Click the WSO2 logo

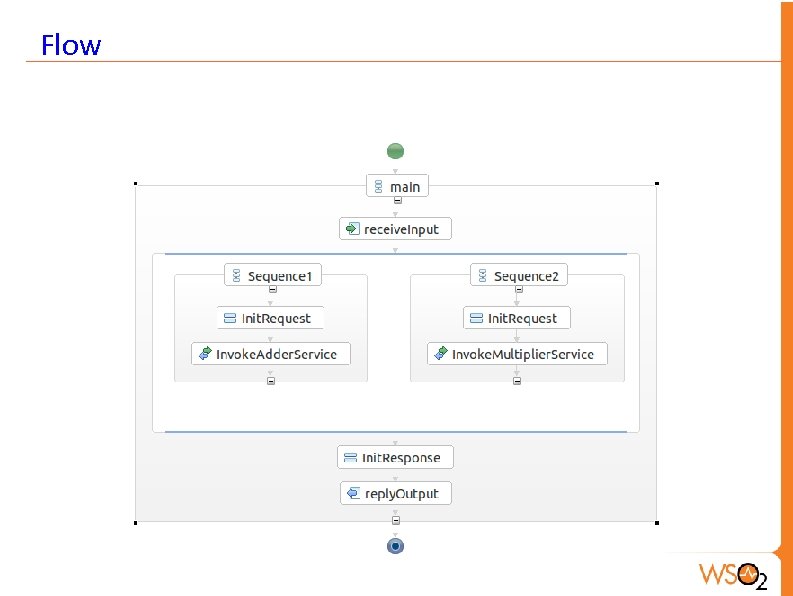coord(732,575)
